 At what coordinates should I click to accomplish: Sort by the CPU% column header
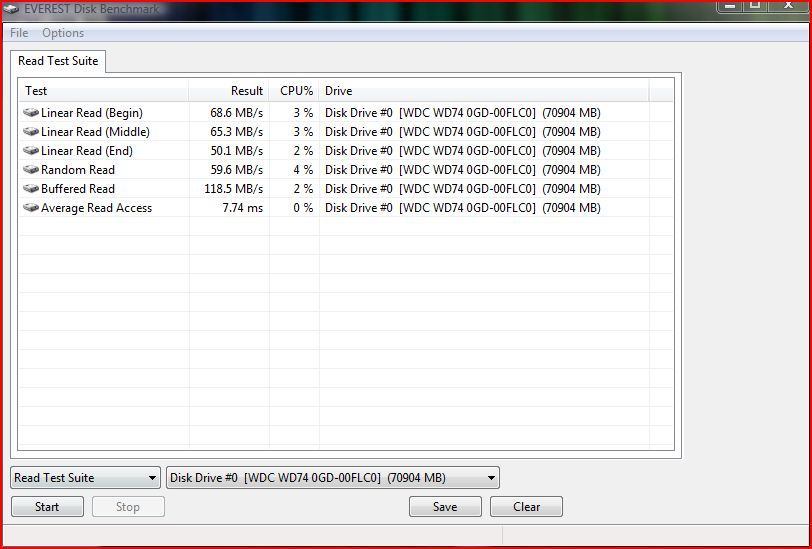click(294, 91)
